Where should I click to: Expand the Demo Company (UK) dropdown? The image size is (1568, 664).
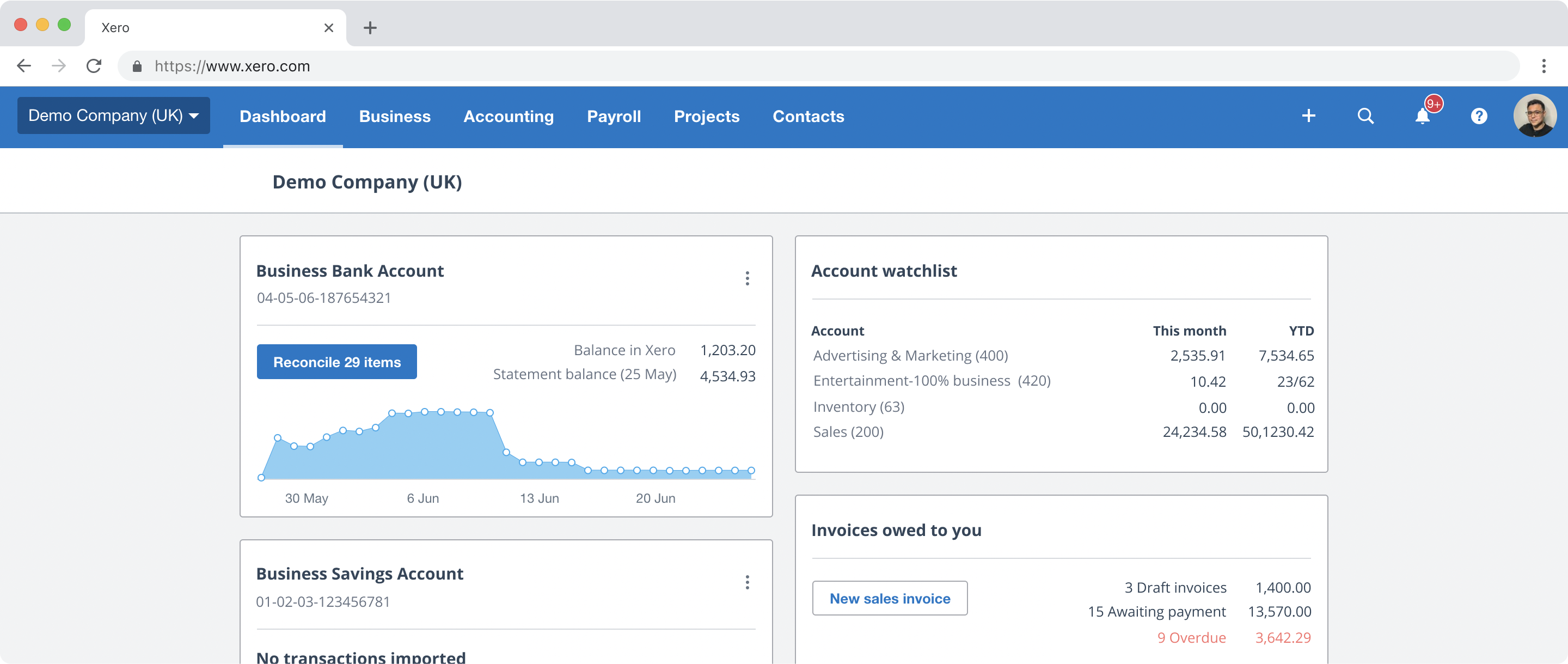point(112,116)
